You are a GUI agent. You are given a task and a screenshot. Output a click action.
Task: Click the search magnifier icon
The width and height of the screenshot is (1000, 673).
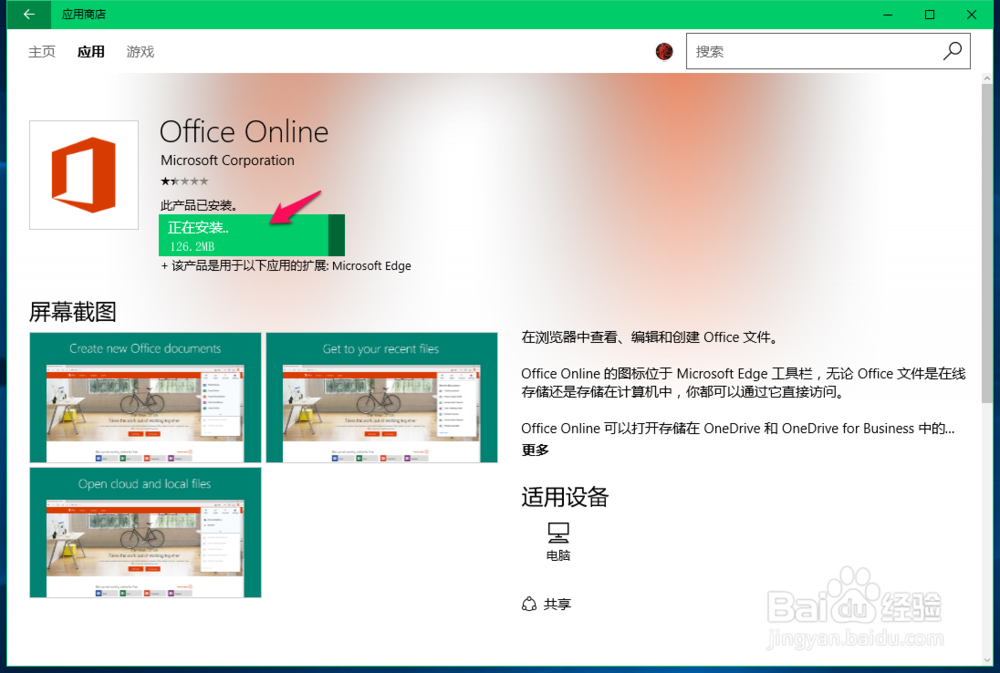(952, 51)
